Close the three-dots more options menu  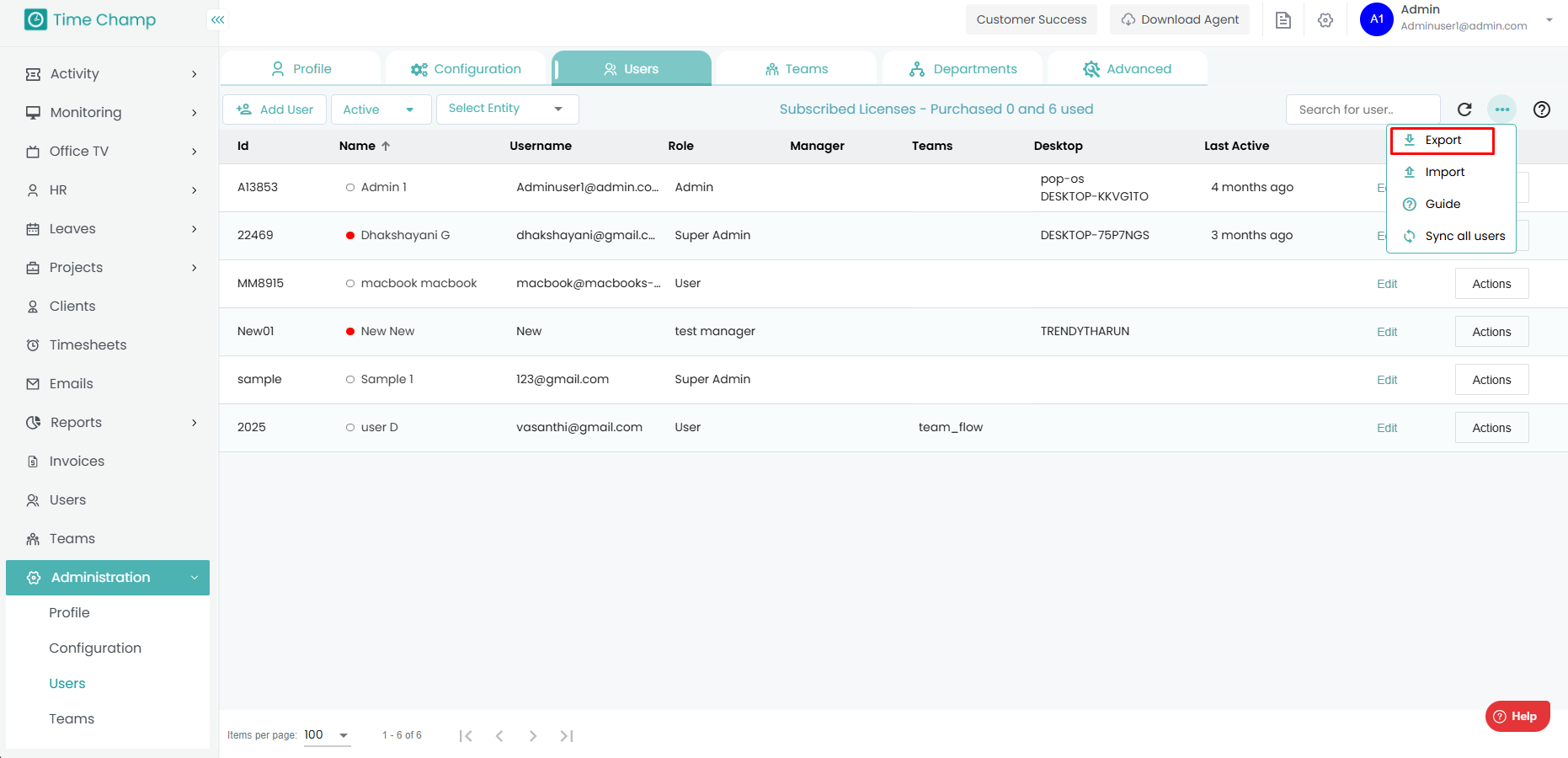(x=1502, y=109)
